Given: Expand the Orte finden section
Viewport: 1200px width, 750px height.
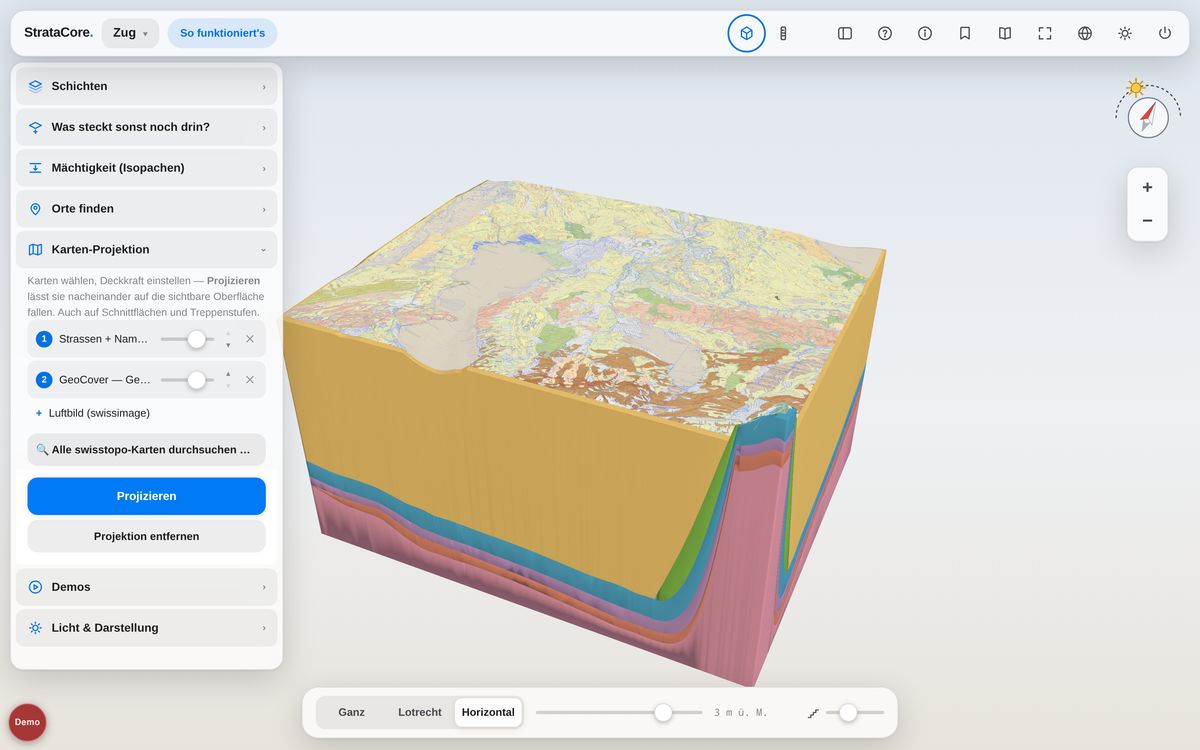Looking at the screenshot, I should pos(147,209).
